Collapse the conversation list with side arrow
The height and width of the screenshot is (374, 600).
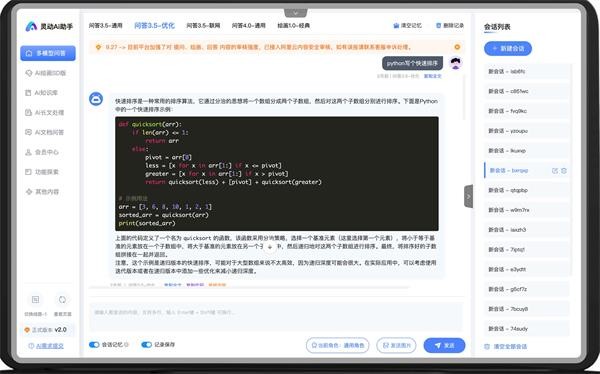point(469,196)
